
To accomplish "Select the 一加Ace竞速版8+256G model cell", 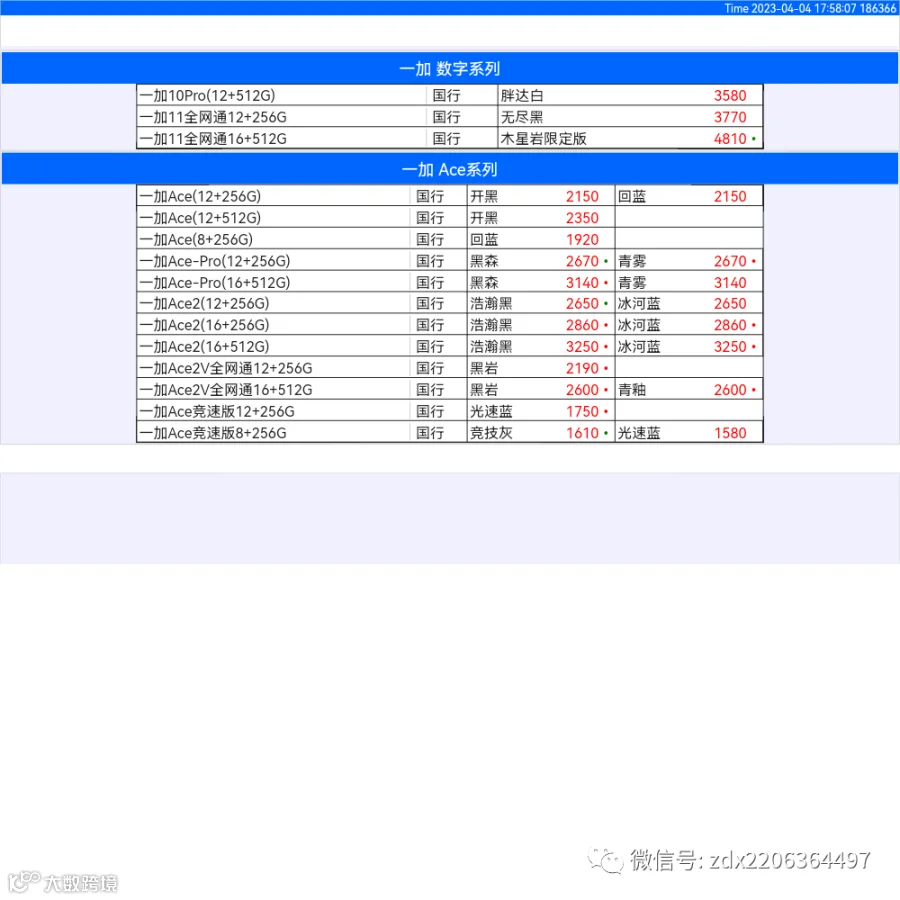I will click(x=273, y=433).
